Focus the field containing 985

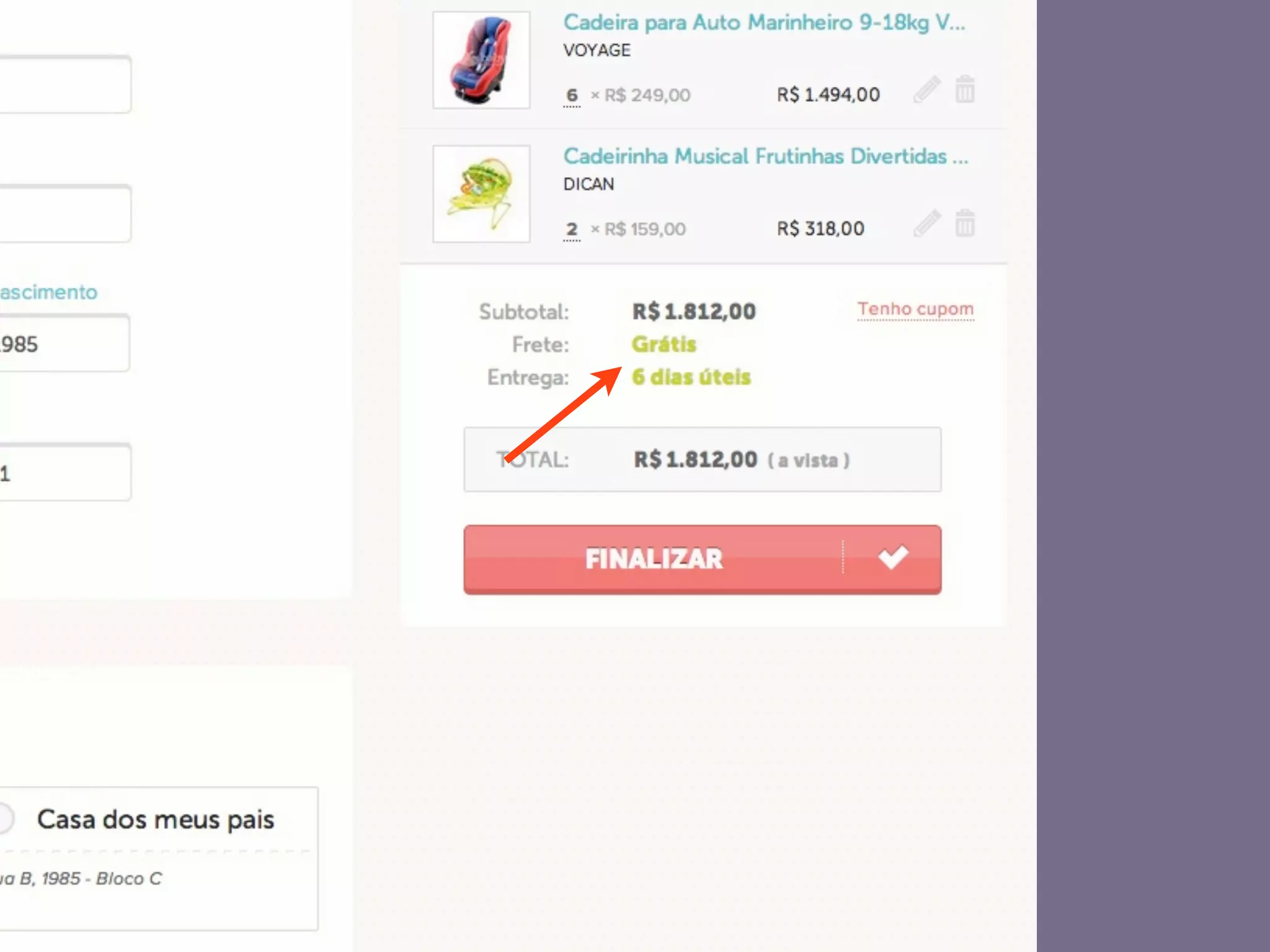[64, 343]
